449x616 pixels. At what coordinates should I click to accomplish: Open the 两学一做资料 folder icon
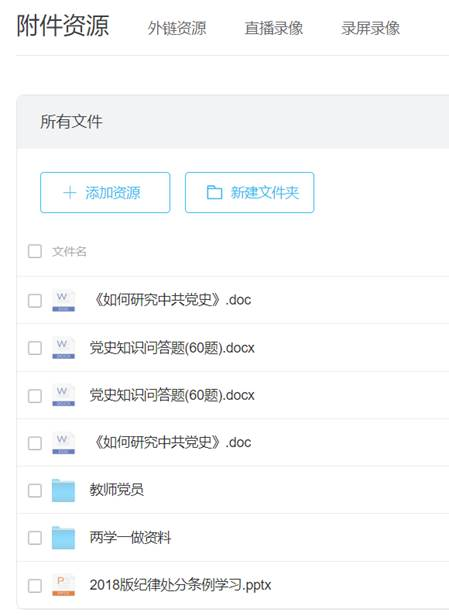63,538
